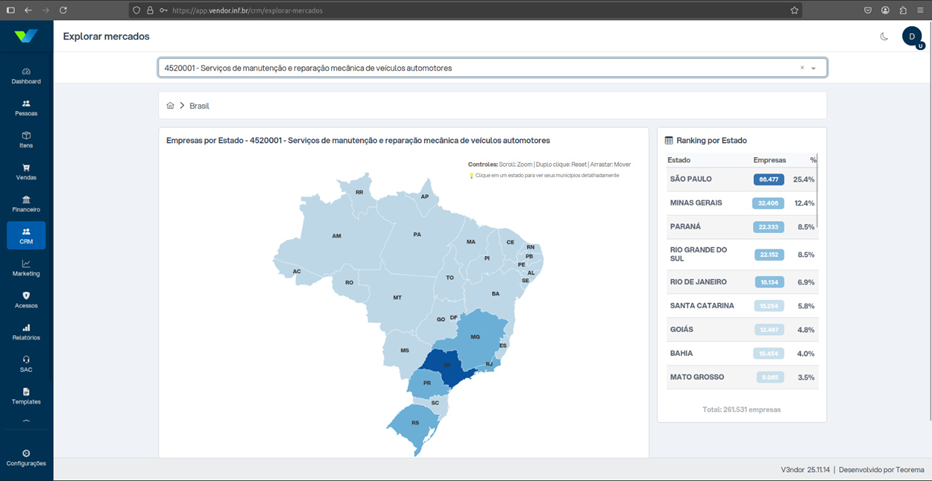Bookmark page with star icon
The width and height of the screenshot is (932, 481).
(x=794, y=10)
